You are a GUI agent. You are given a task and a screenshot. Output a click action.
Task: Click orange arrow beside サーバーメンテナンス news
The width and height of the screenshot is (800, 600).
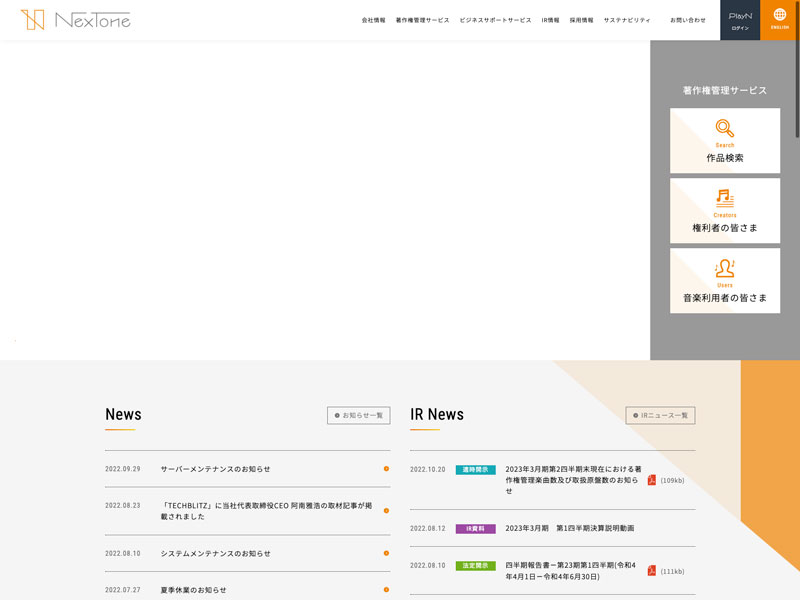pos(386,469)
